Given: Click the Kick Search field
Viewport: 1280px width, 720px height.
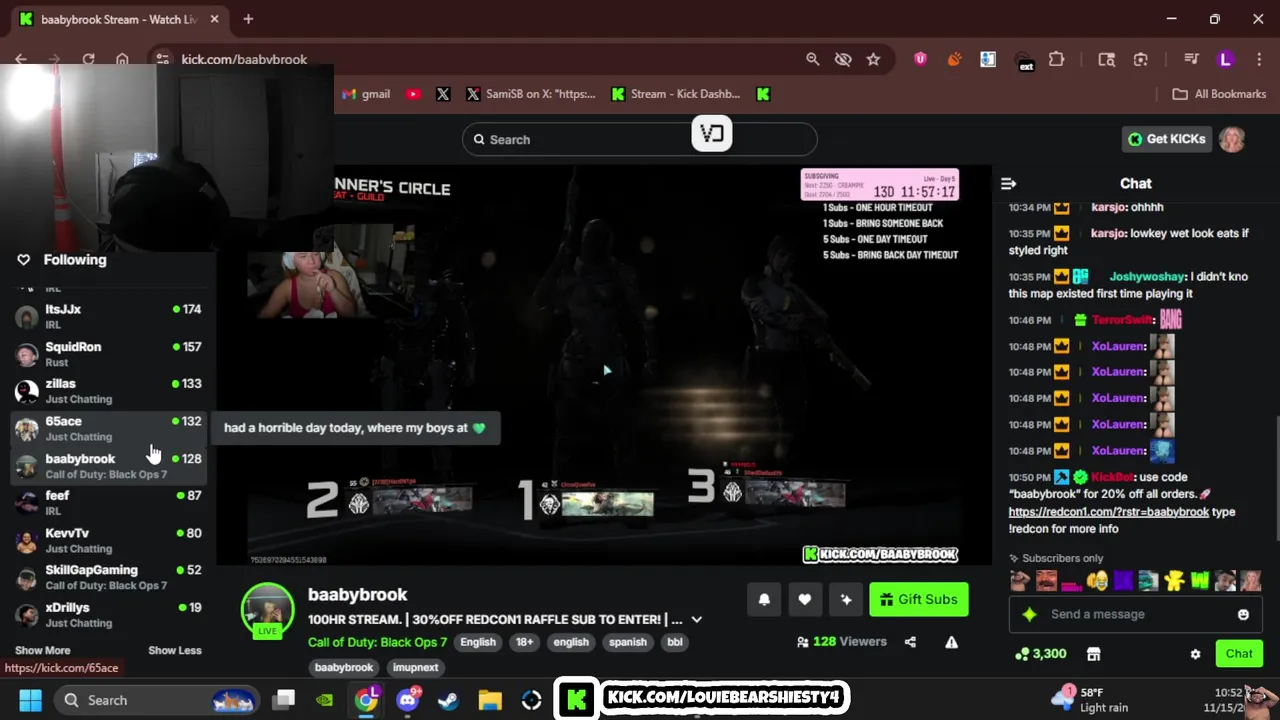Looking at the screenshot, I should point(640,139).
